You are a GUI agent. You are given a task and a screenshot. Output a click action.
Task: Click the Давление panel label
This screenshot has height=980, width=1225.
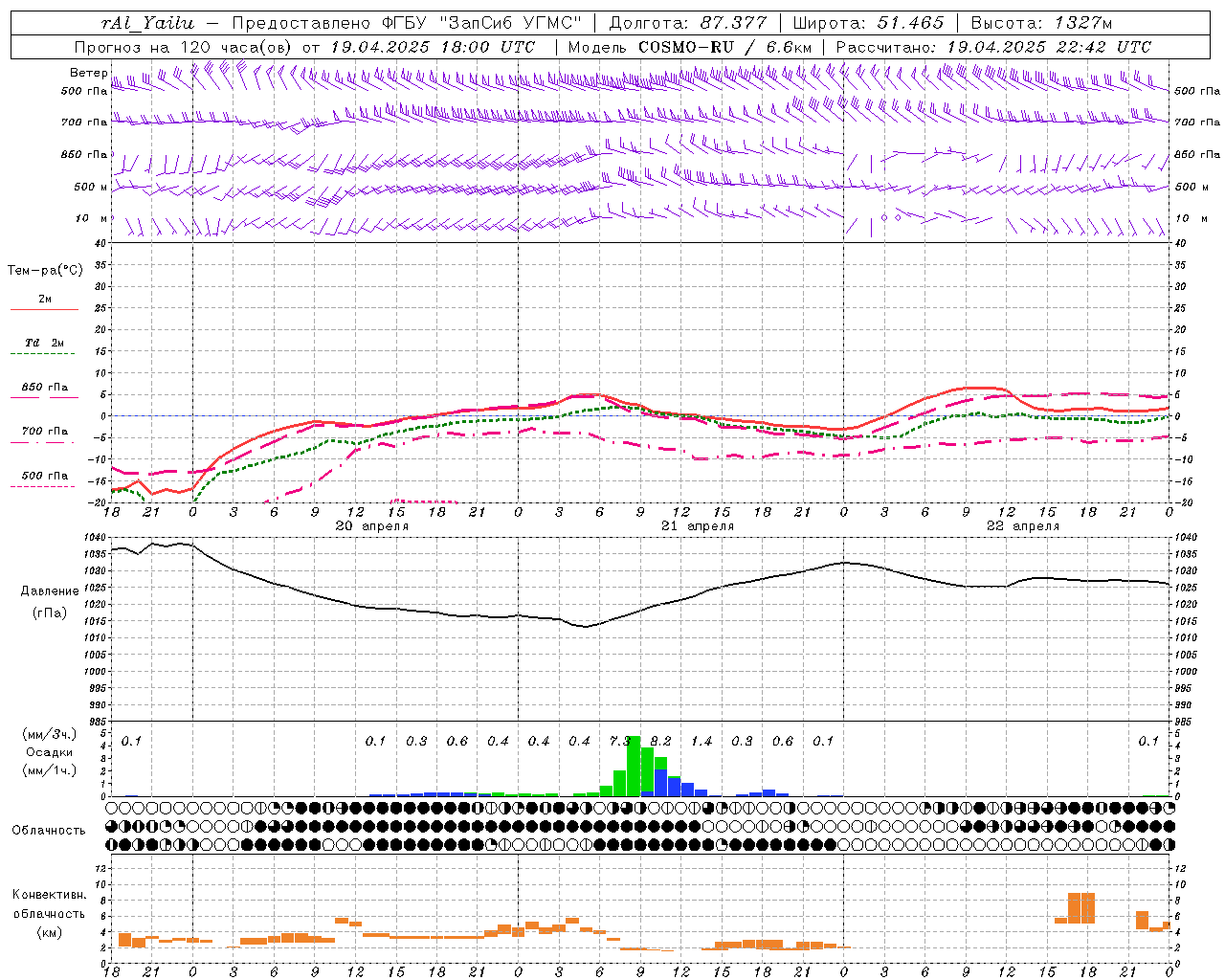point(48,591)
